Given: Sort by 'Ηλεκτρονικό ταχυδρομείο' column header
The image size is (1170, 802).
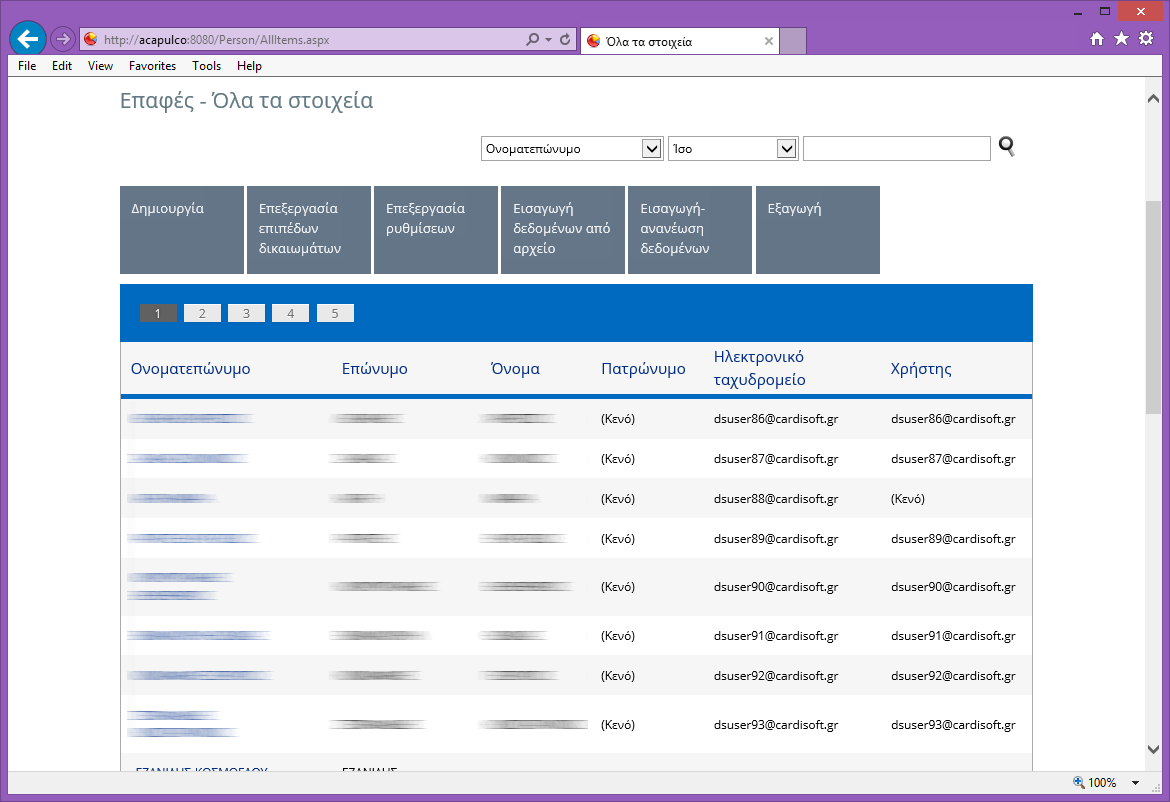Looking at the screenshot, I should pos(760,369).
